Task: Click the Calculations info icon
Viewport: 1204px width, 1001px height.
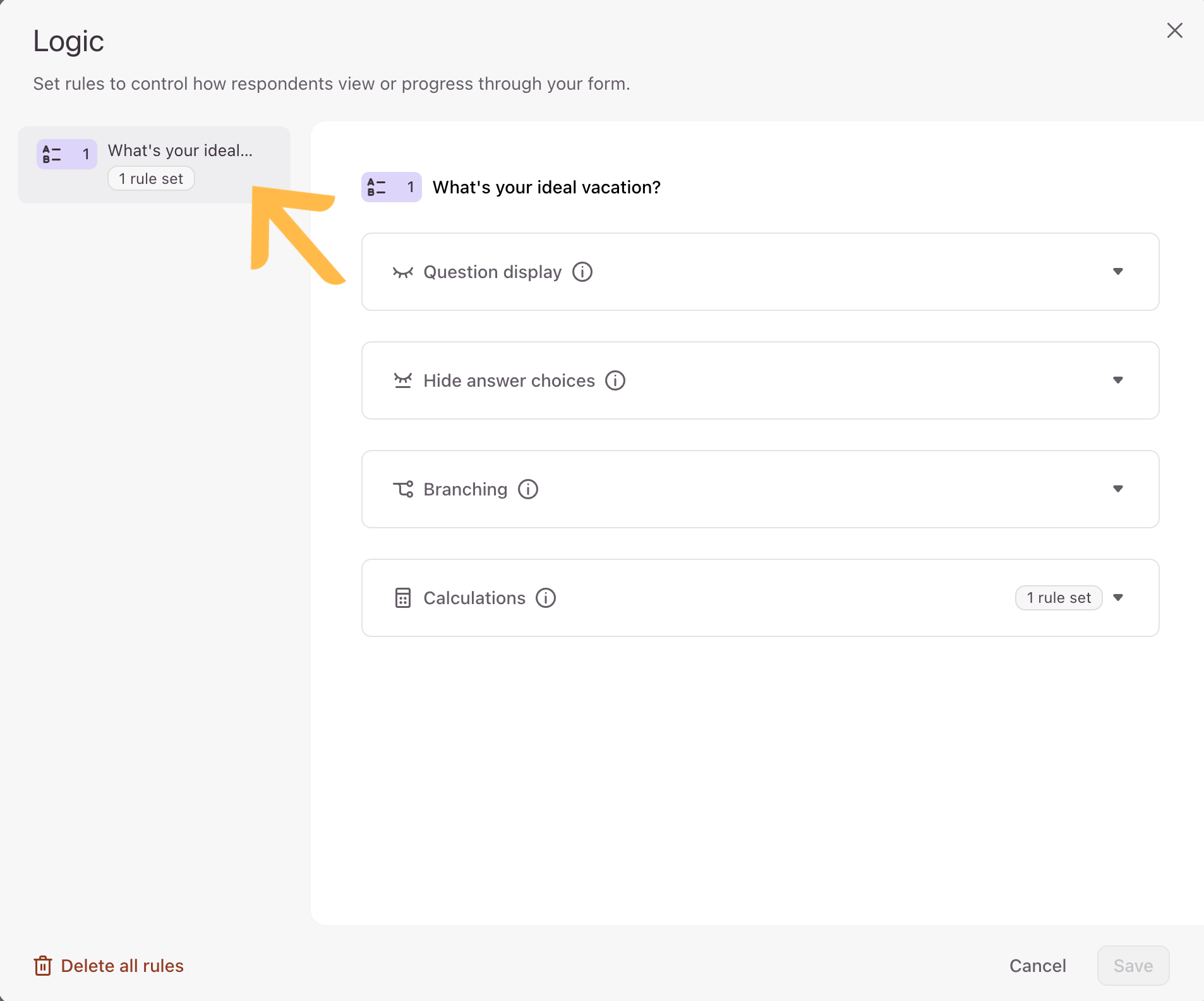Action: click(x=545, y=598)
